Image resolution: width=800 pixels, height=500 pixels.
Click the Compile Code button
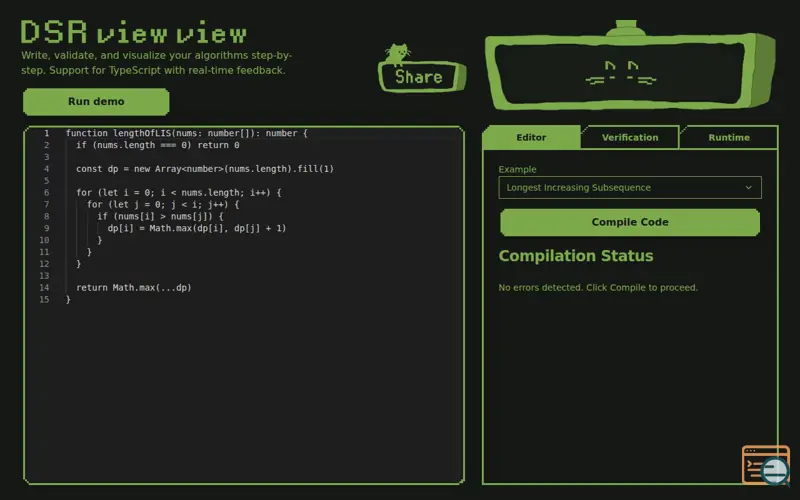point(630,222)
